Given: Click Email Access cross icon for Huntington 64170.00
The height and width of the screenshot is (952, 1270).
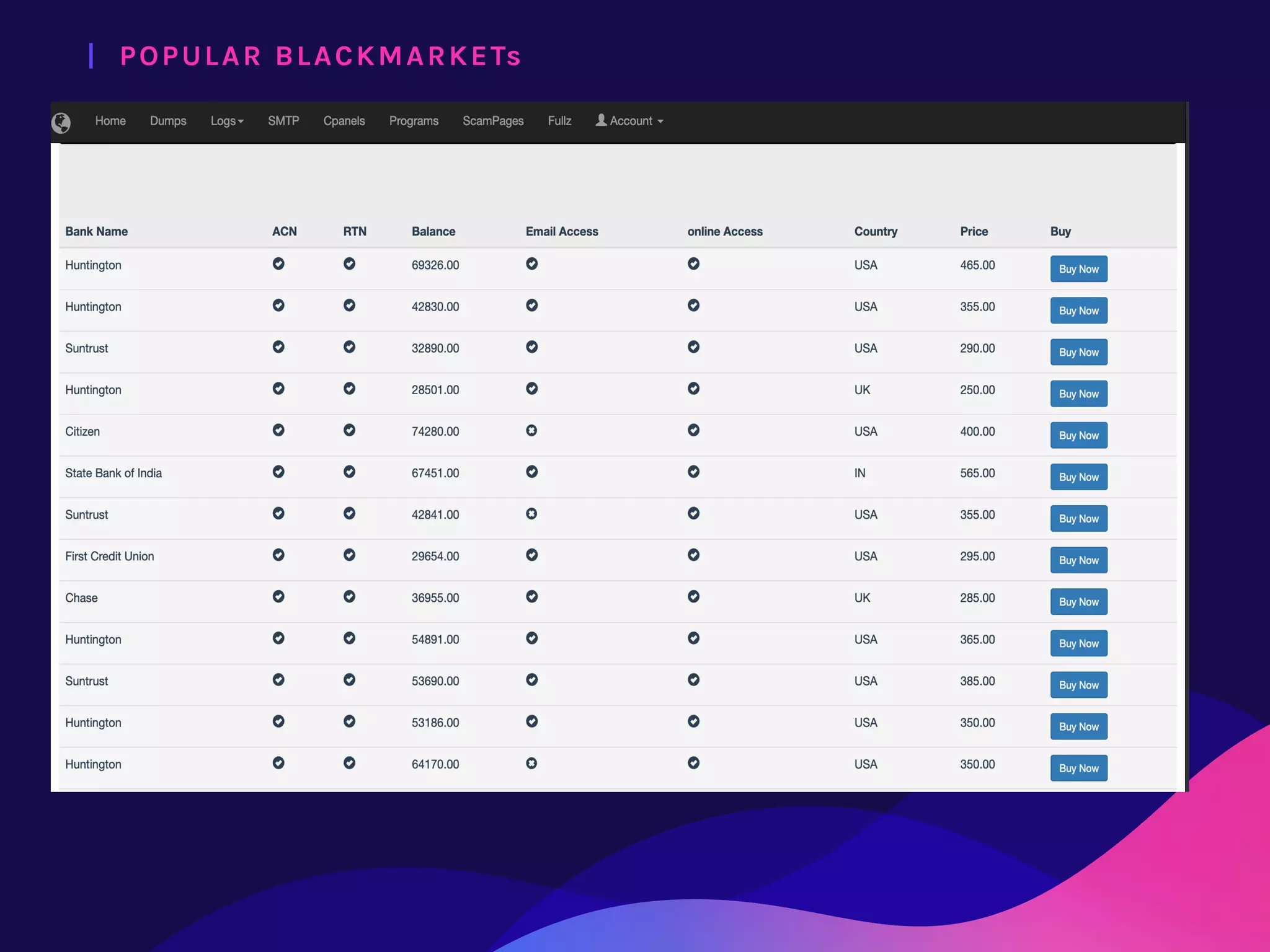Looking at the screenshot, I should (531, 763).
